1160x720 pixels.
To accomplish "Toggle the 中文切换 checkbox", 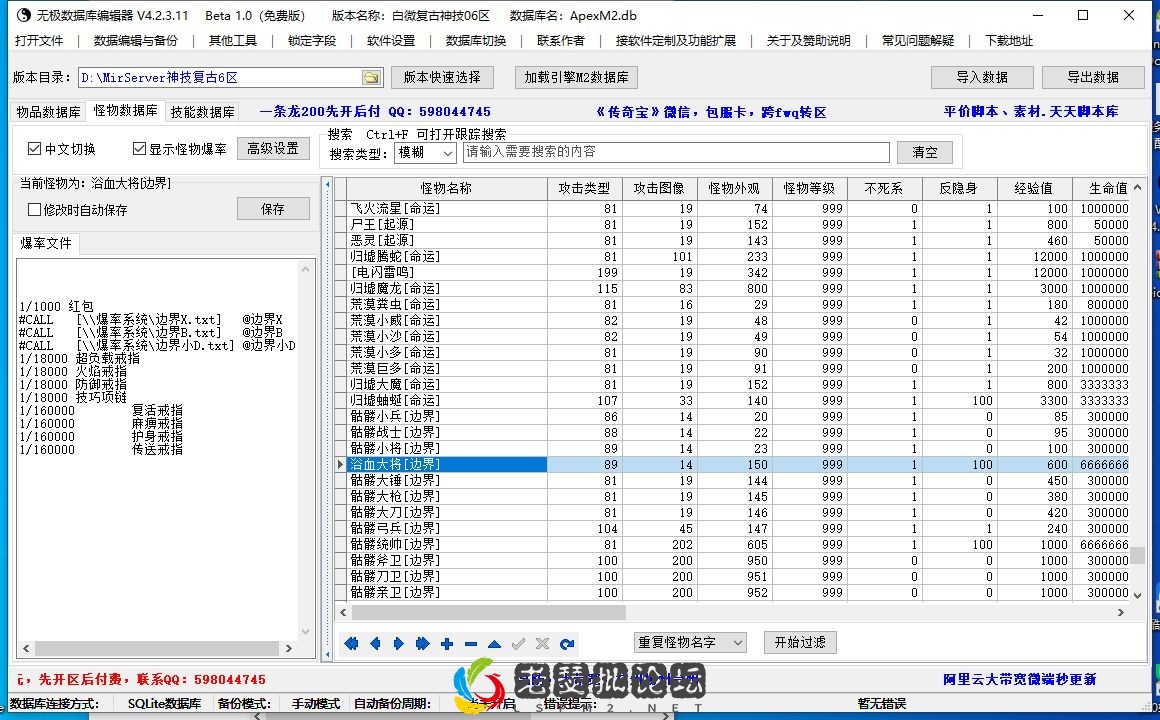I will click(61, 149).
